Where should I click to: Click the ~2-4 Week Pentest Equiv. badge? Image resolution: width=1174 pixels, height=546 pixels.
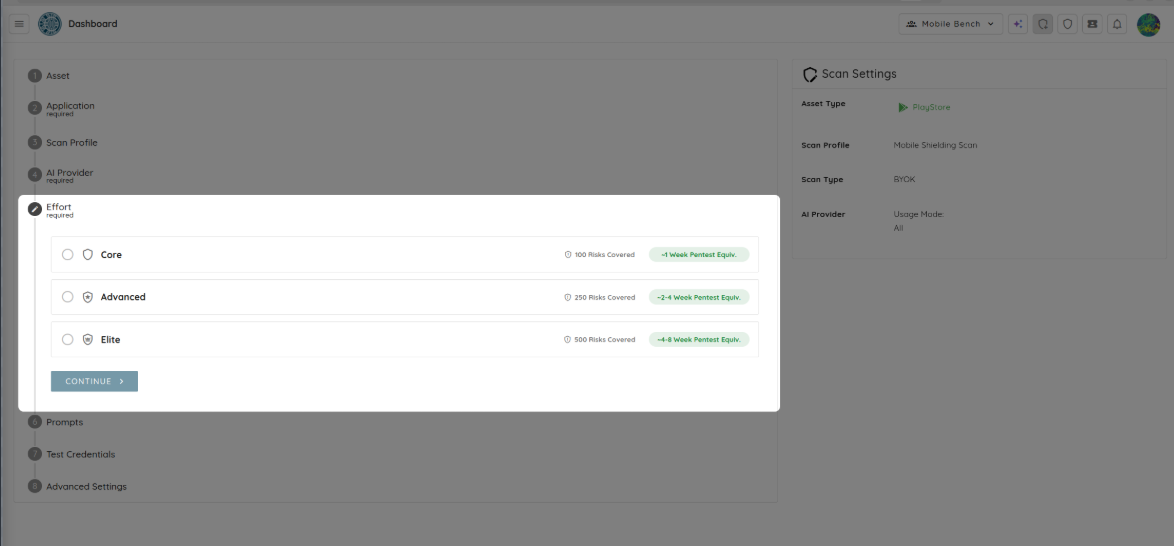699,297
